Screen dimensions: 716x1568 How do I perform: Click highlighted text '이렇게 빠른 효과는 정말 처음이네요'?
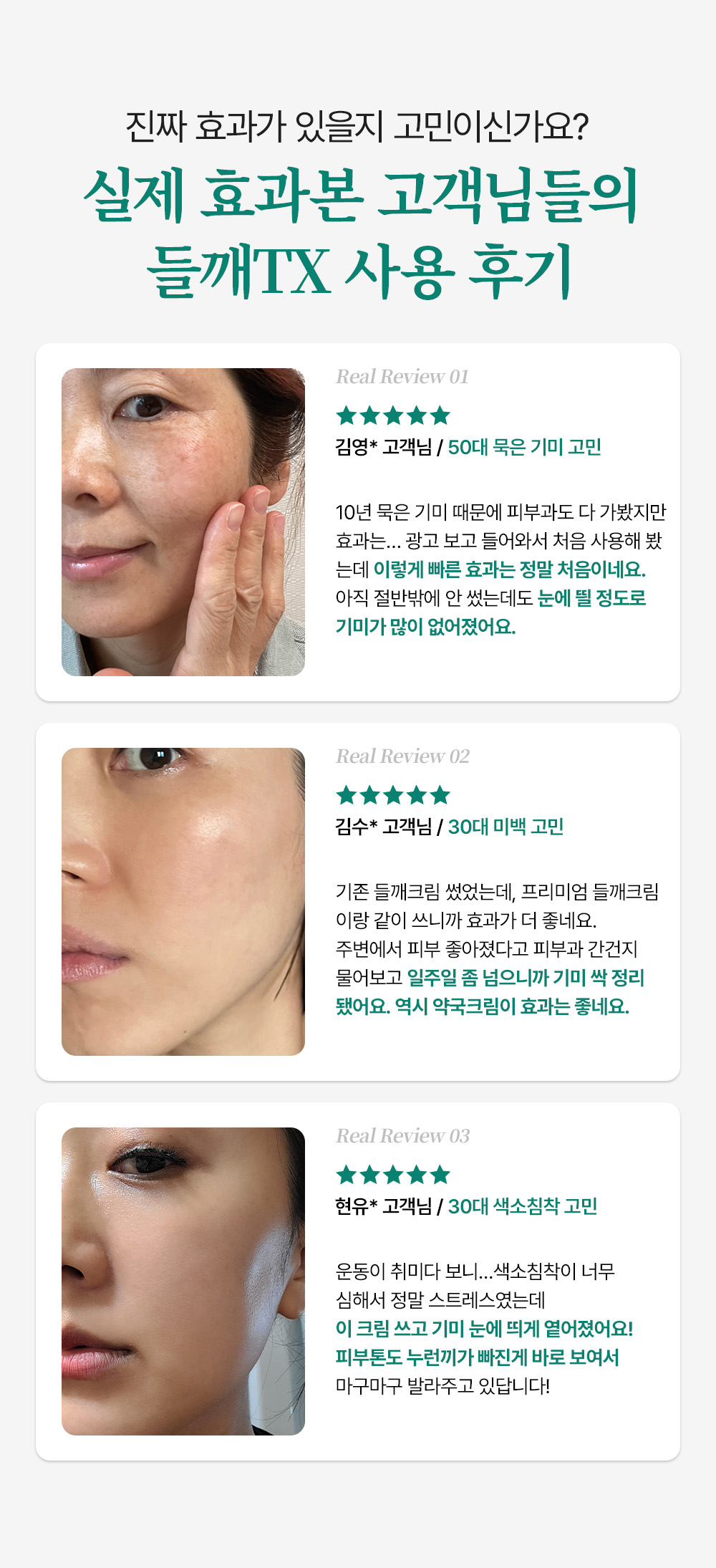pyautogui.click(x=508, y=570)
